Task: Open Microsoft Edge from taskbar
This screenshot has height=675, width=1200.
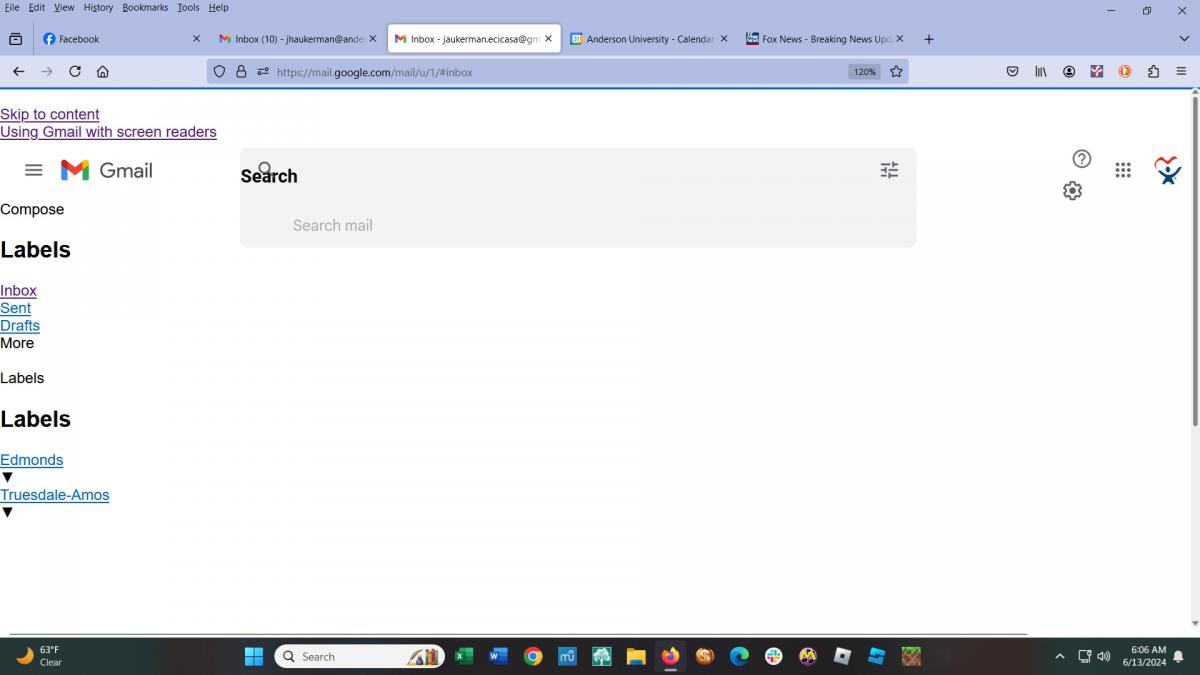Action: pyautogui.click(x=739, y=657)
